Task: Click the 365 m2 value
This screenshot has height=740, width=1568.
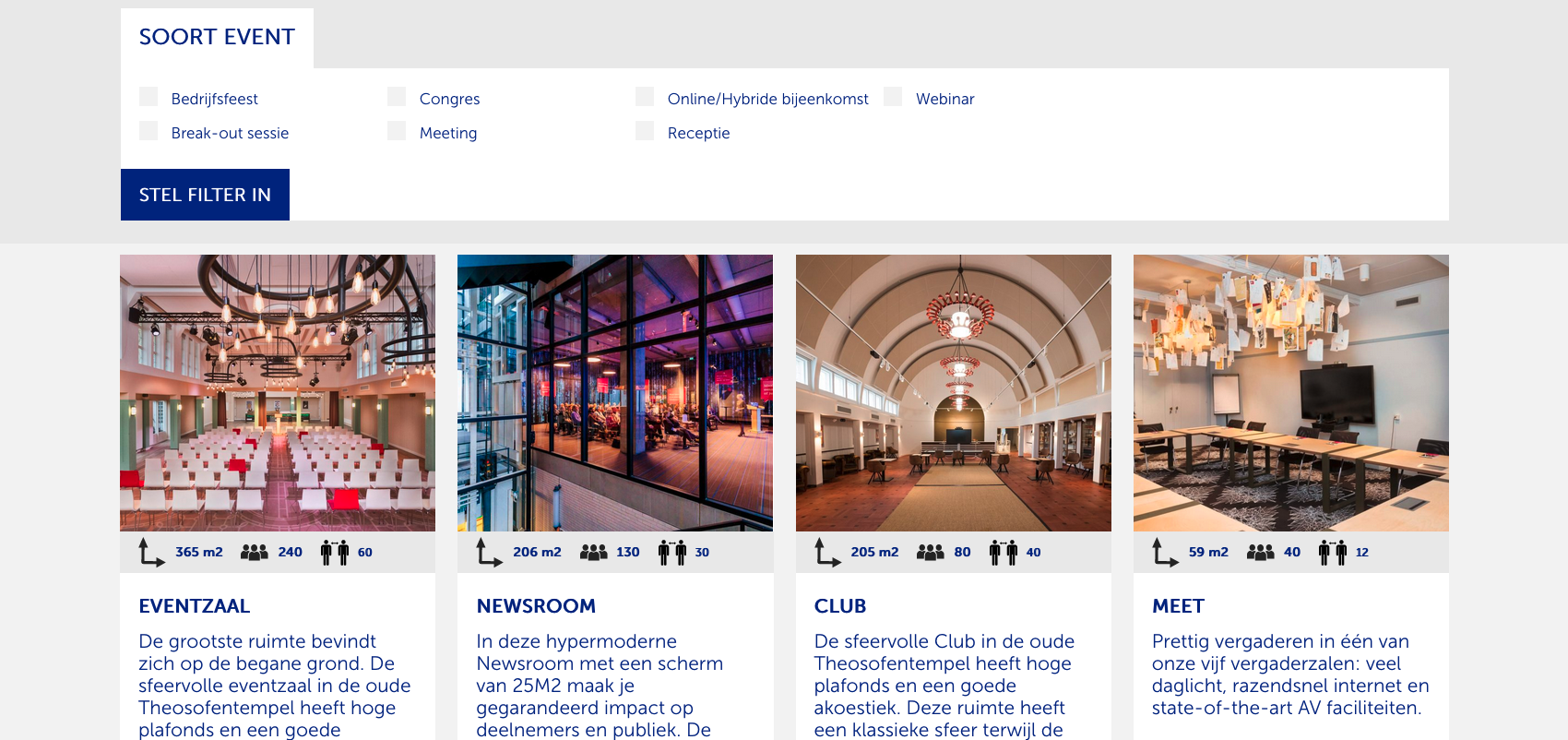Action: [199, 552]
